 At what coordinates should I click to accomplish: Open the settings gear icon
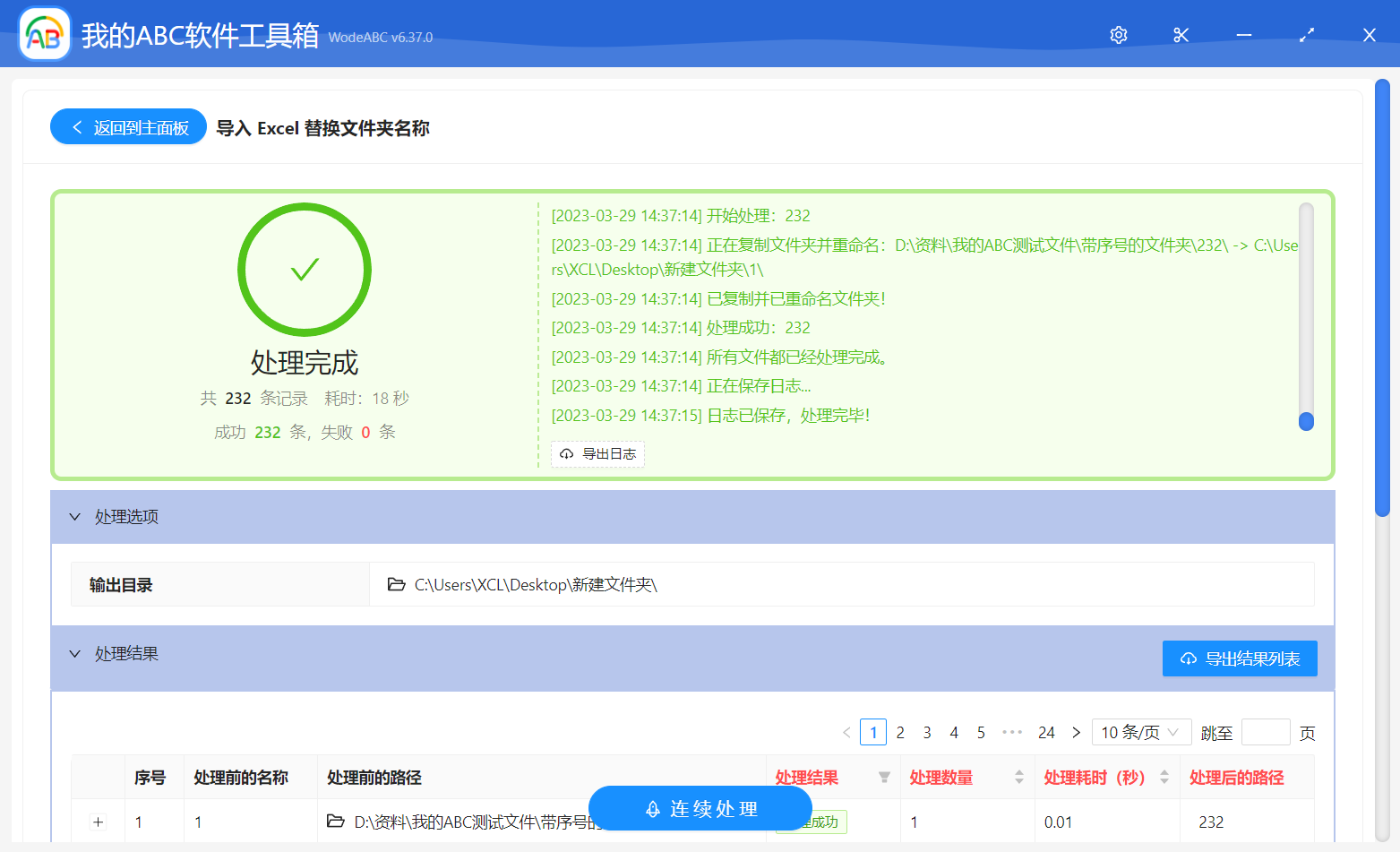coord(1118,35)
